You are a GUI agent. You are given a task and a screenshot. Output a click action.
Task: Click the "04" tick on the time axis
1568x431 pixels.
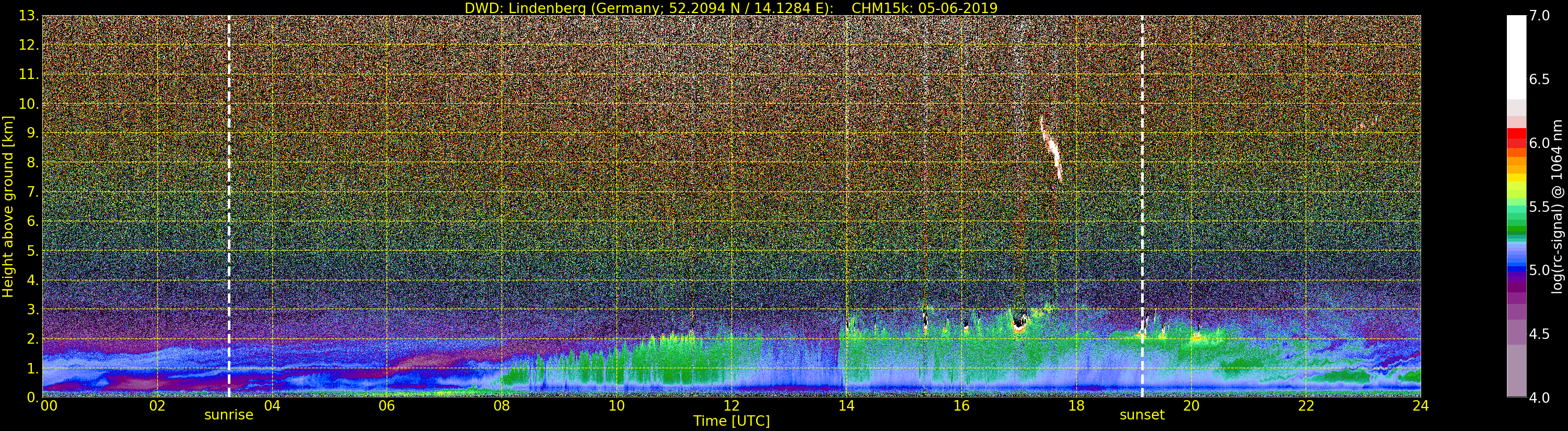coord(272,406)
